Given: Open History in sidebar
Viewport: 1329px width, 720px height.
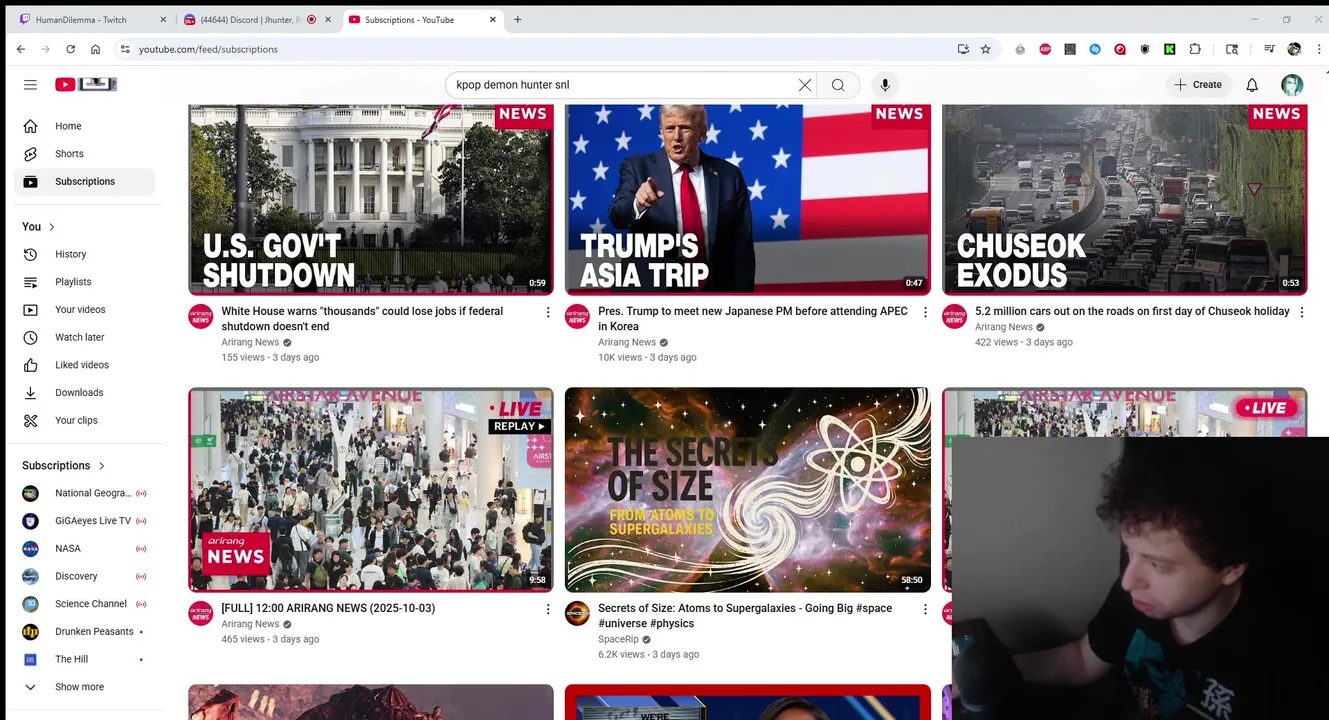Looking at the screenshot, I should pos(85,255).
